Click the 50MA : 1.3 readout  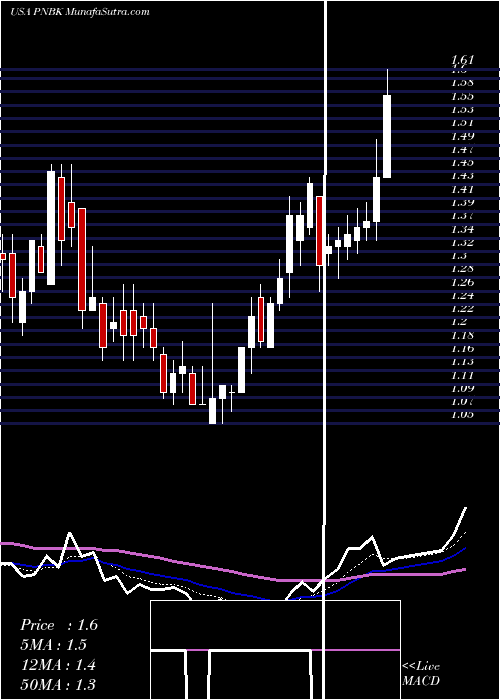[x=58, y=684]
